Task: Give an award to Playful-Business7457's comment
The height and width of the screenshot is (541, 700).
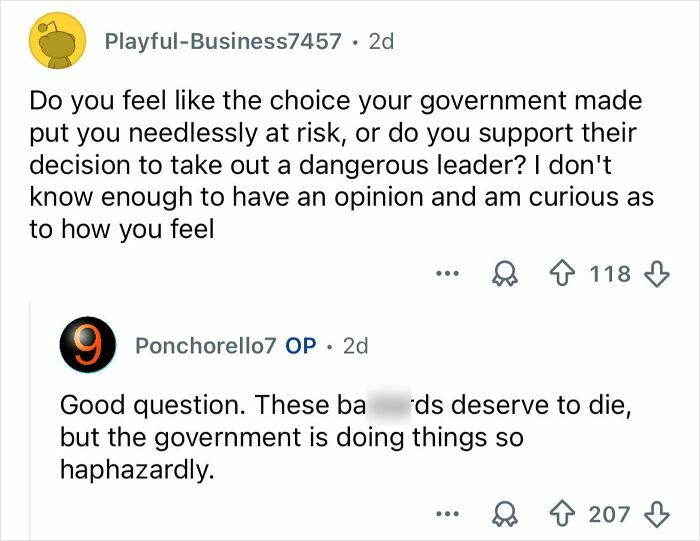Action: pyautogui.click(x=506, y=272)
